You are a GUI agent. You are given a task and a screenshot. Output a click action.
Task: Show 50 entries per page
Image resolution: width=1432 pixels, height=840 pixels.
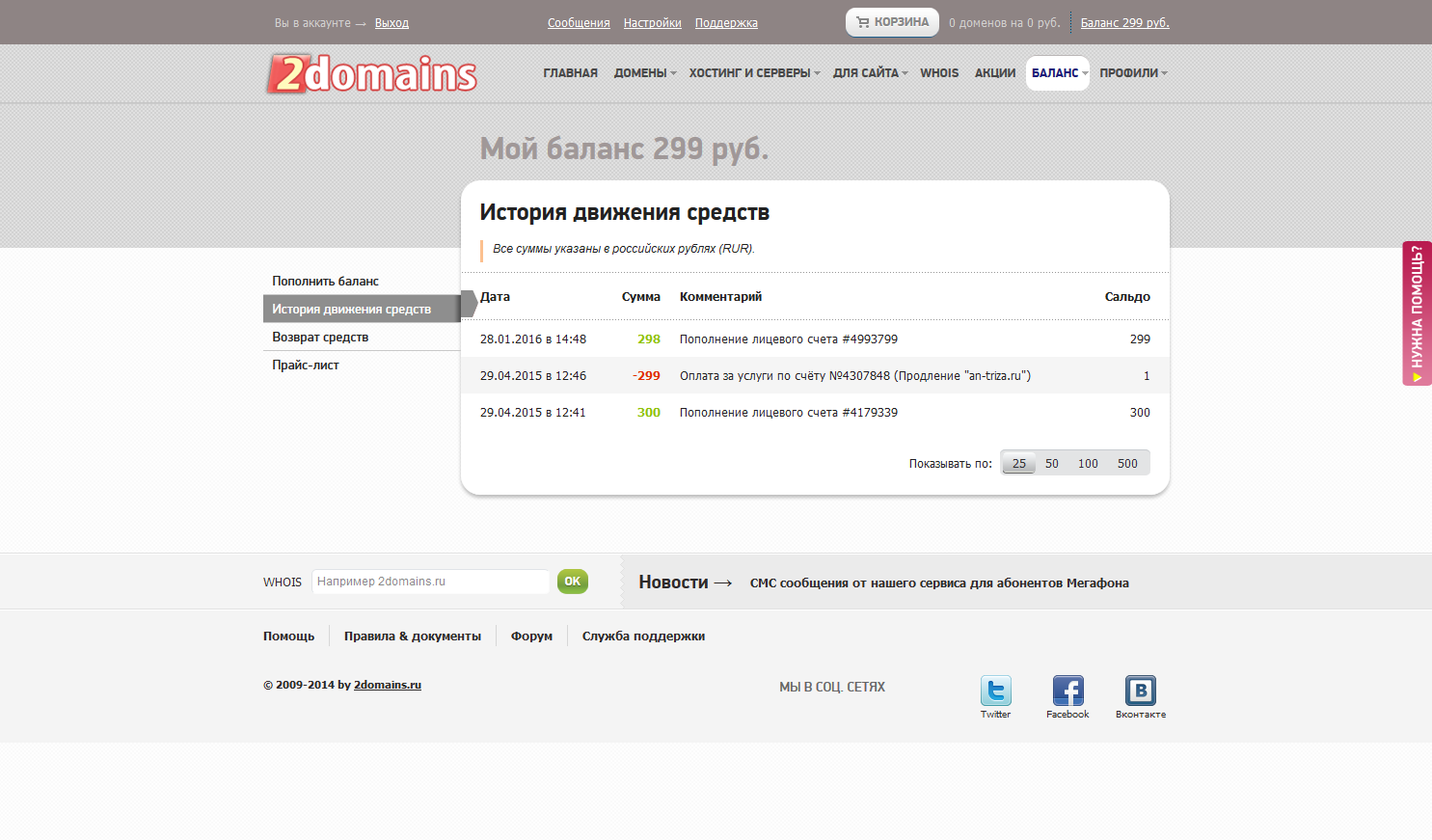pos(1052,463)
